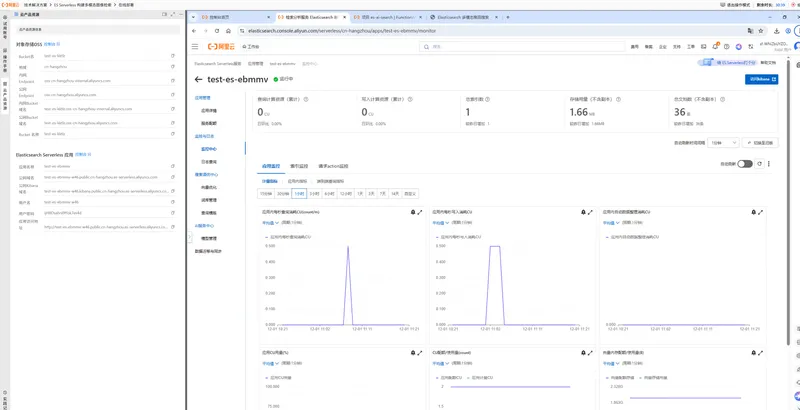Open the refresh interval dropdown
The image size is (800, 410).
tap(724, 143)
